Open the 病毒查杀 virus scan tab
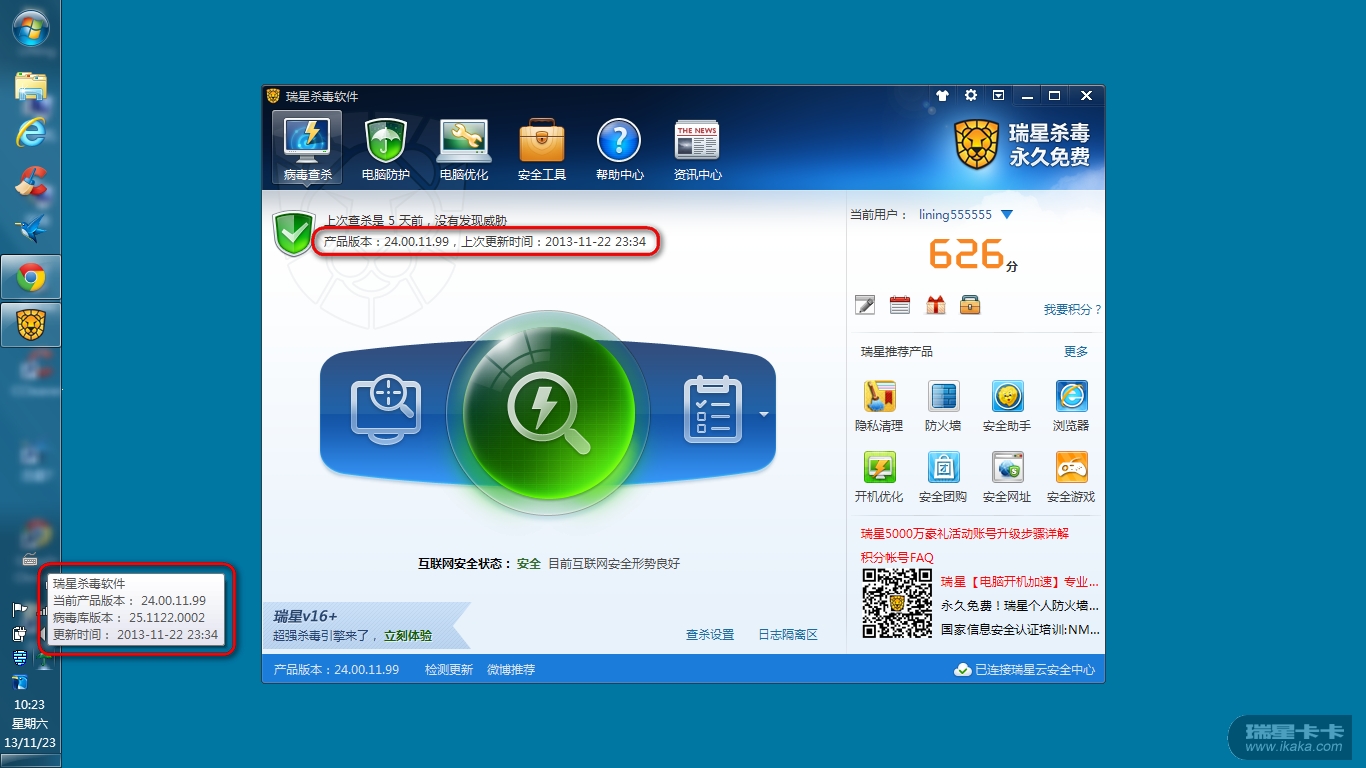The width and height of the screenshot is (1366, 768). click(x=307, y=148)
